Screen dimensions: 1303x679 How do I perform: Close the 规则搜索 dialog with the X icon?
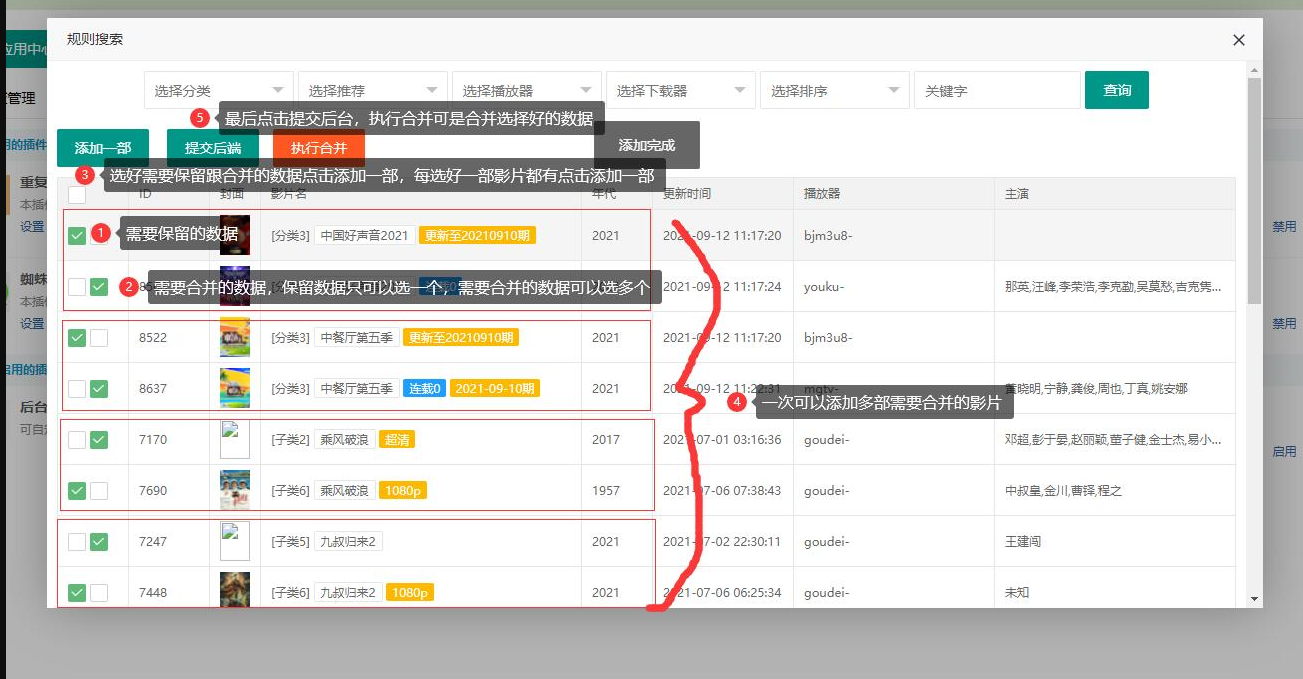[1239, 40]
